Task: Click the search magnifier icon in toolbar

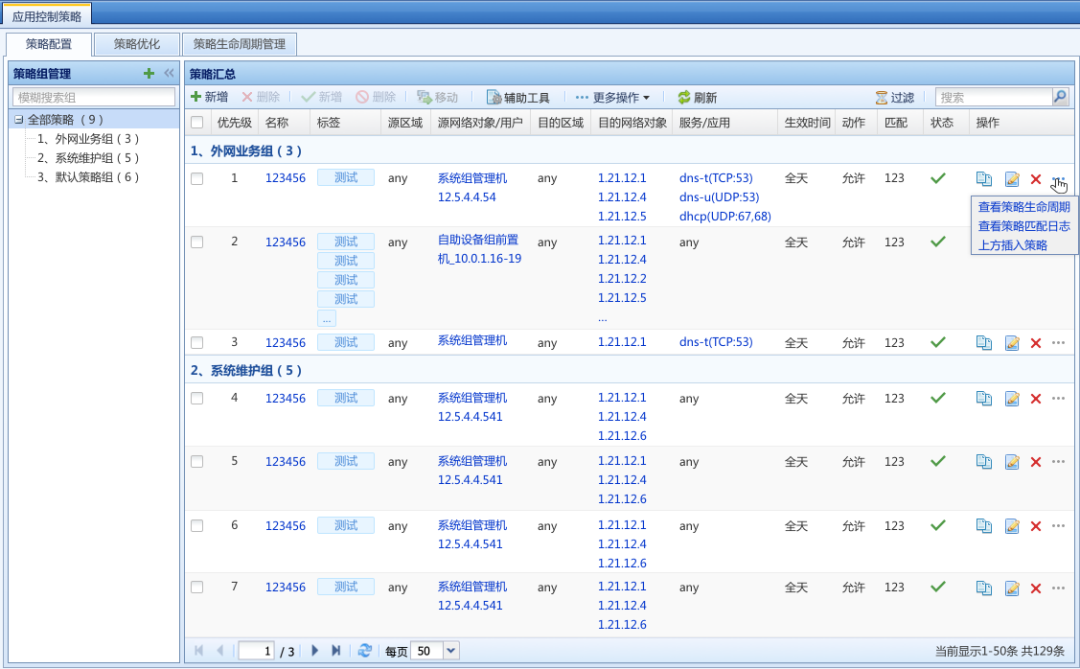Action: click(x=1060, y=97)
